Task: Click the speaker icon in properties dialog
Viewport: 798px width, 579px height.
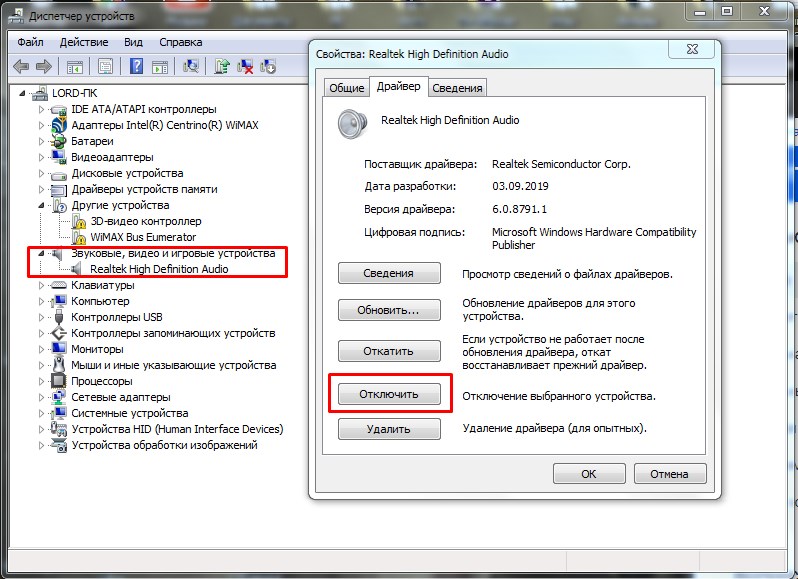Action: click(352, 124)
